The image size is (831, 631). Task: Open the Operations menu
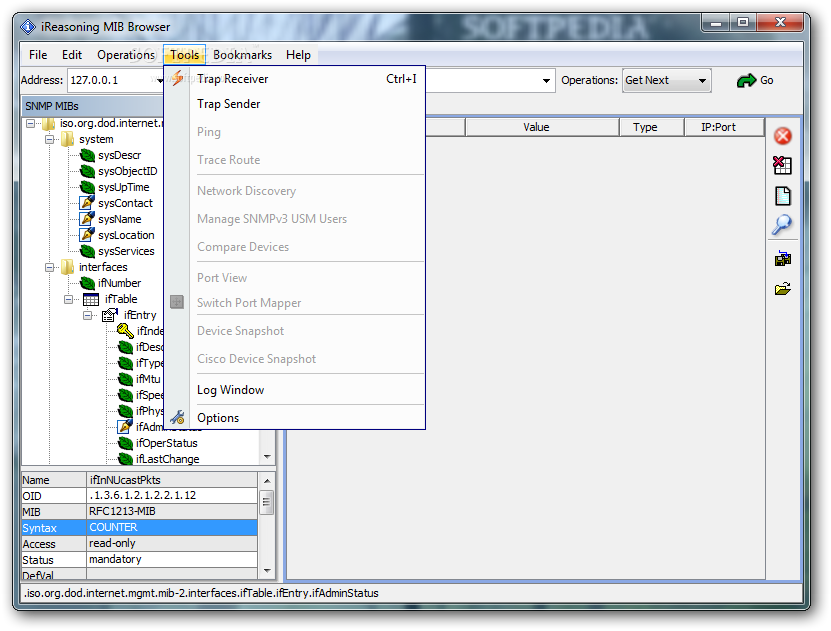coord(126,55)
